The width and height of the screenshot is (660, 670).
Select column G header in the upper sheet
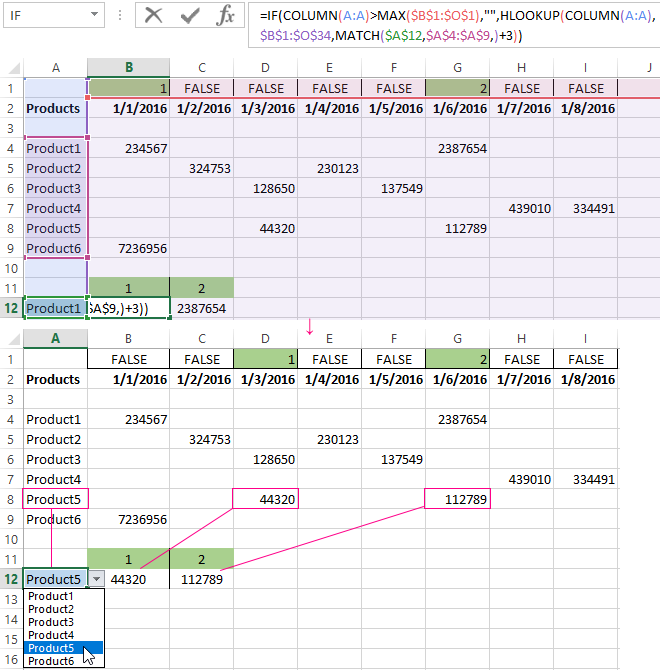458,67
